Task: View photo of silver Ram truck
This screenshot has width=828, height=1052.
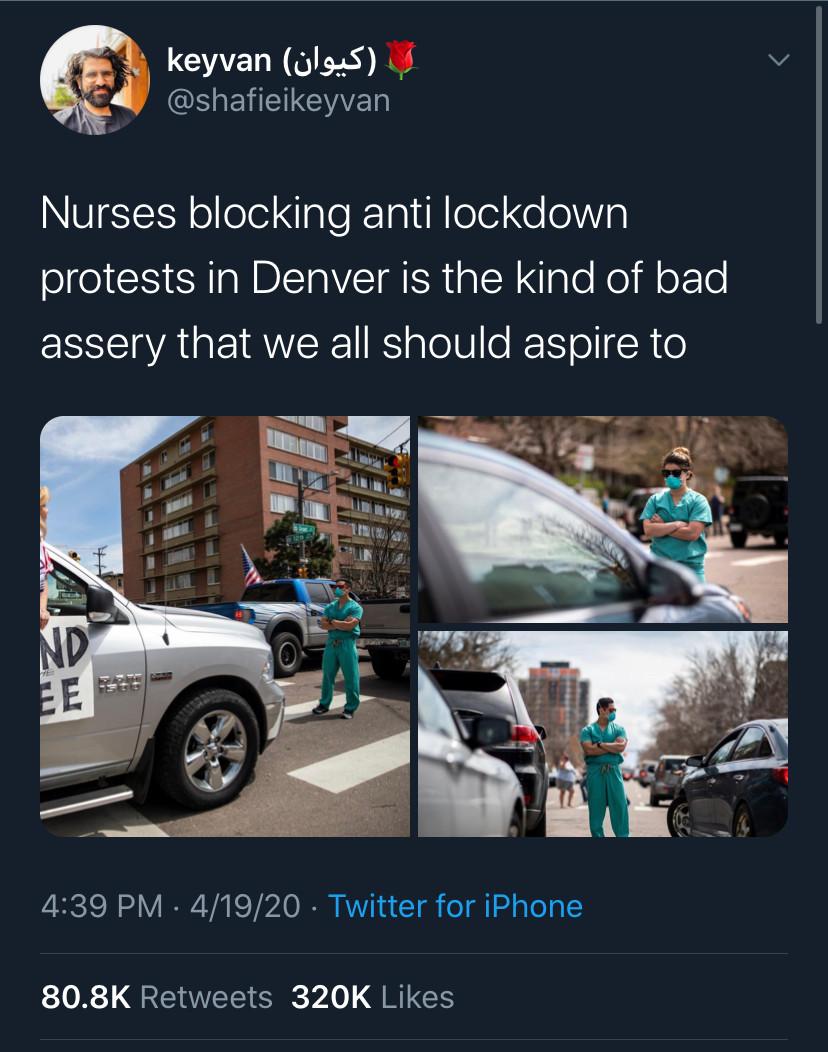Action: click(225, 626)
